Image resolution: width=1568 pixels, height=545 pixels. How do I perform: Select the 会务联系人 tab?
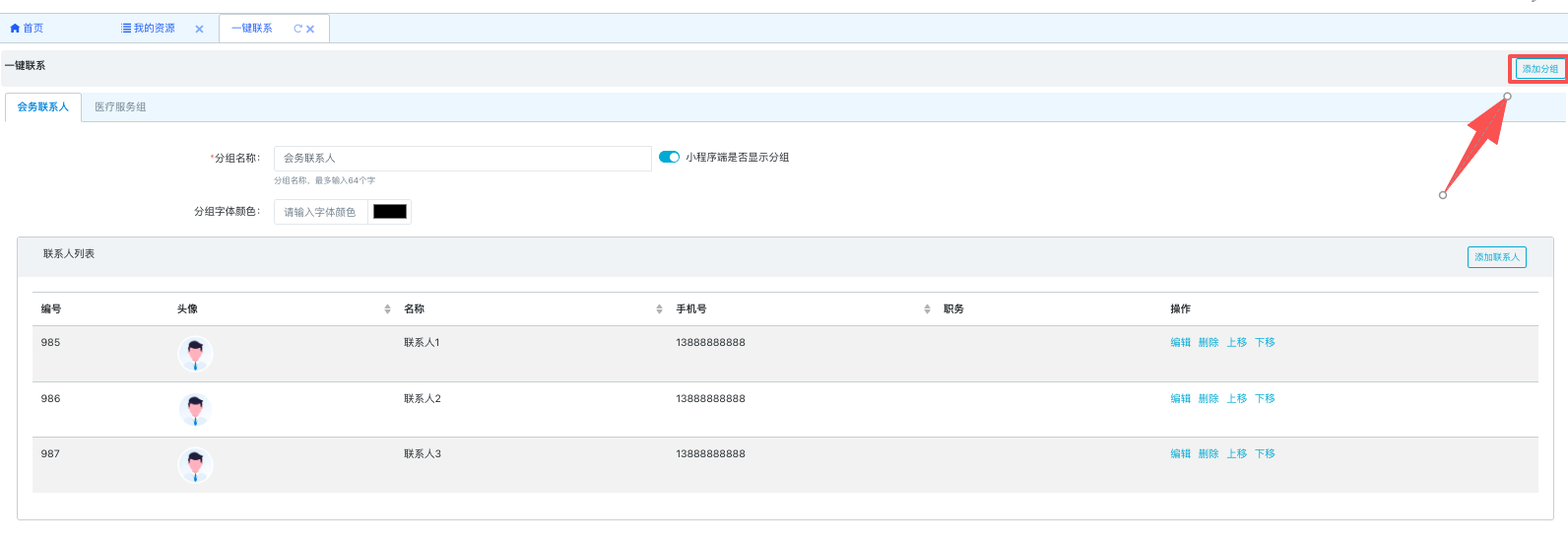pyautogui.click(x=43, y=107)
